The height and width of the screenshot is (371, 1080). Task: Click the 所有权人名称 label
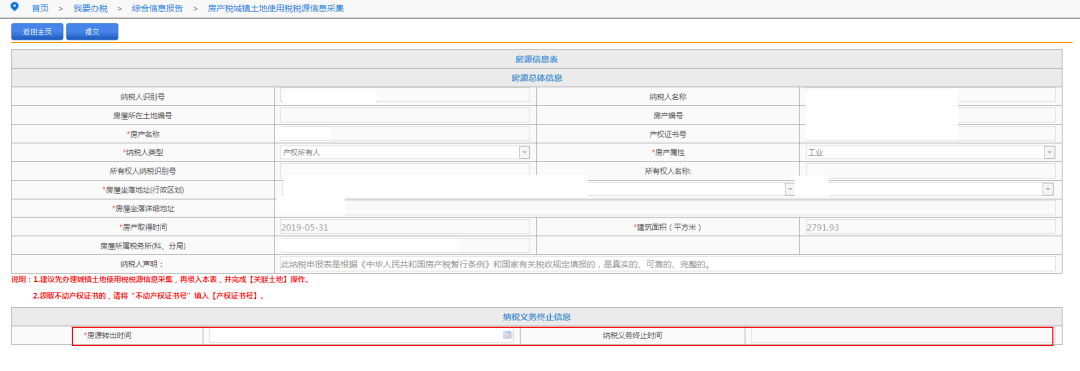pos(667,171)
